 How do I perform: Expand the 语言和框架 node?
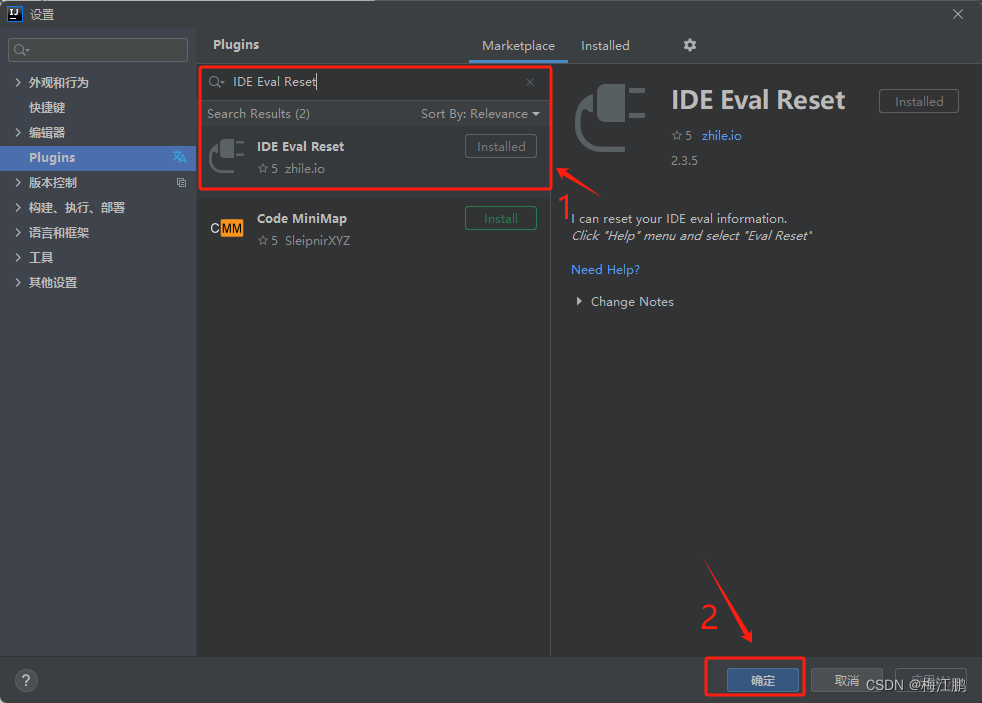click(x=18, y=232)
